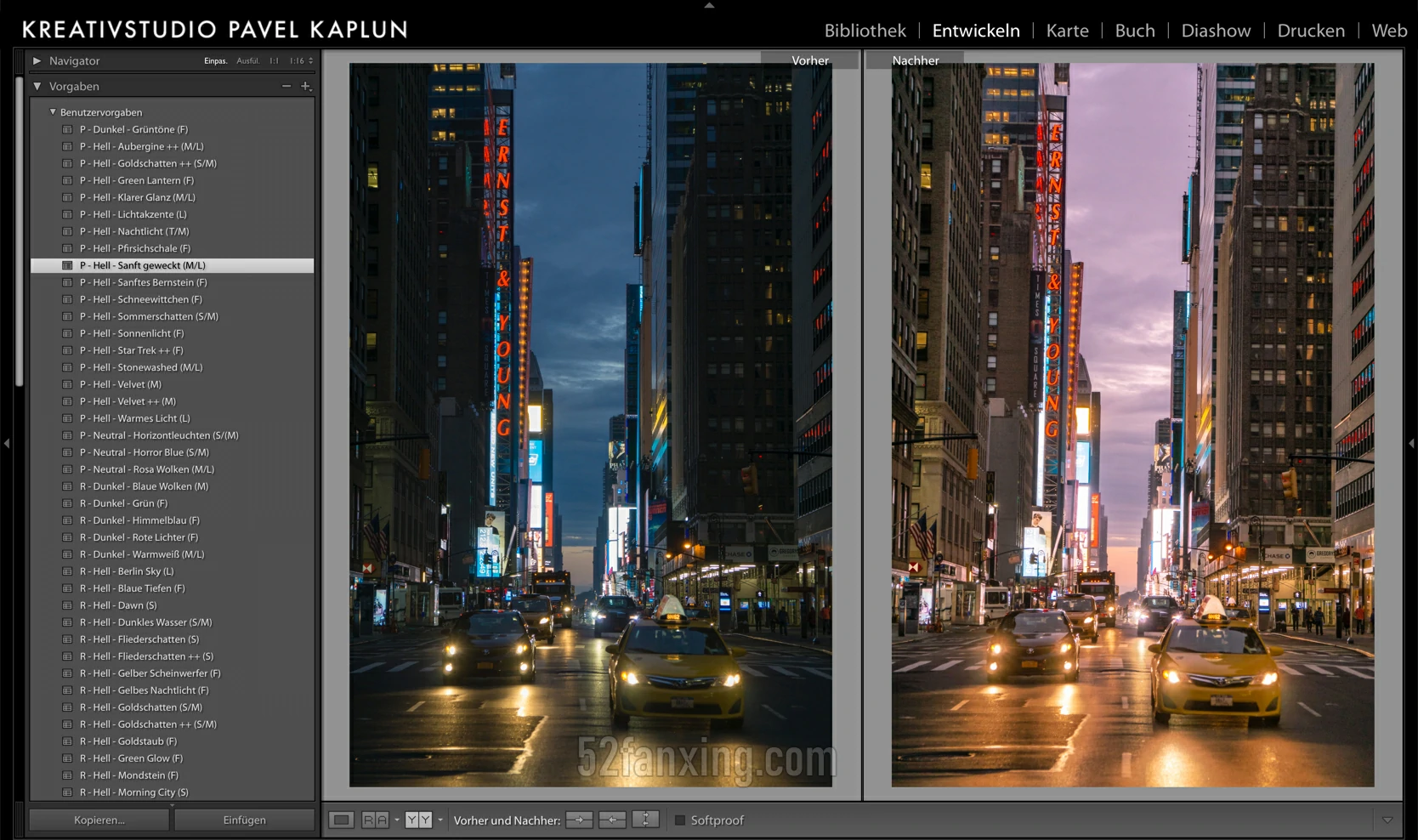Set Navigator zoom to Einpas.
The height and width of the screenshot is (840, 1418).
pyautogui.click(x=215, y=60)
